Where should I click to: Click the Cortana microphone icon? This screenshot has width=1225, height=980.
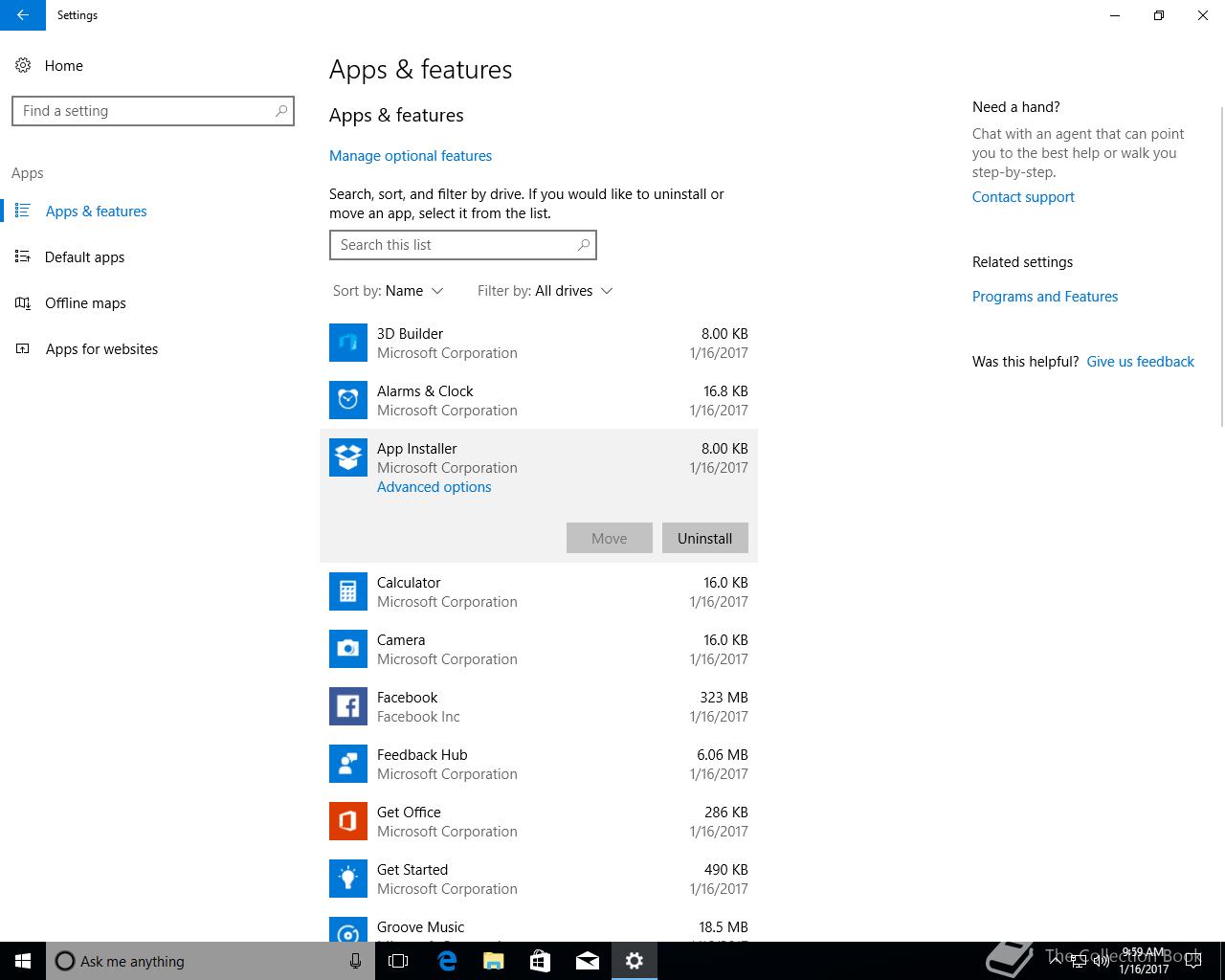point(355,961)
